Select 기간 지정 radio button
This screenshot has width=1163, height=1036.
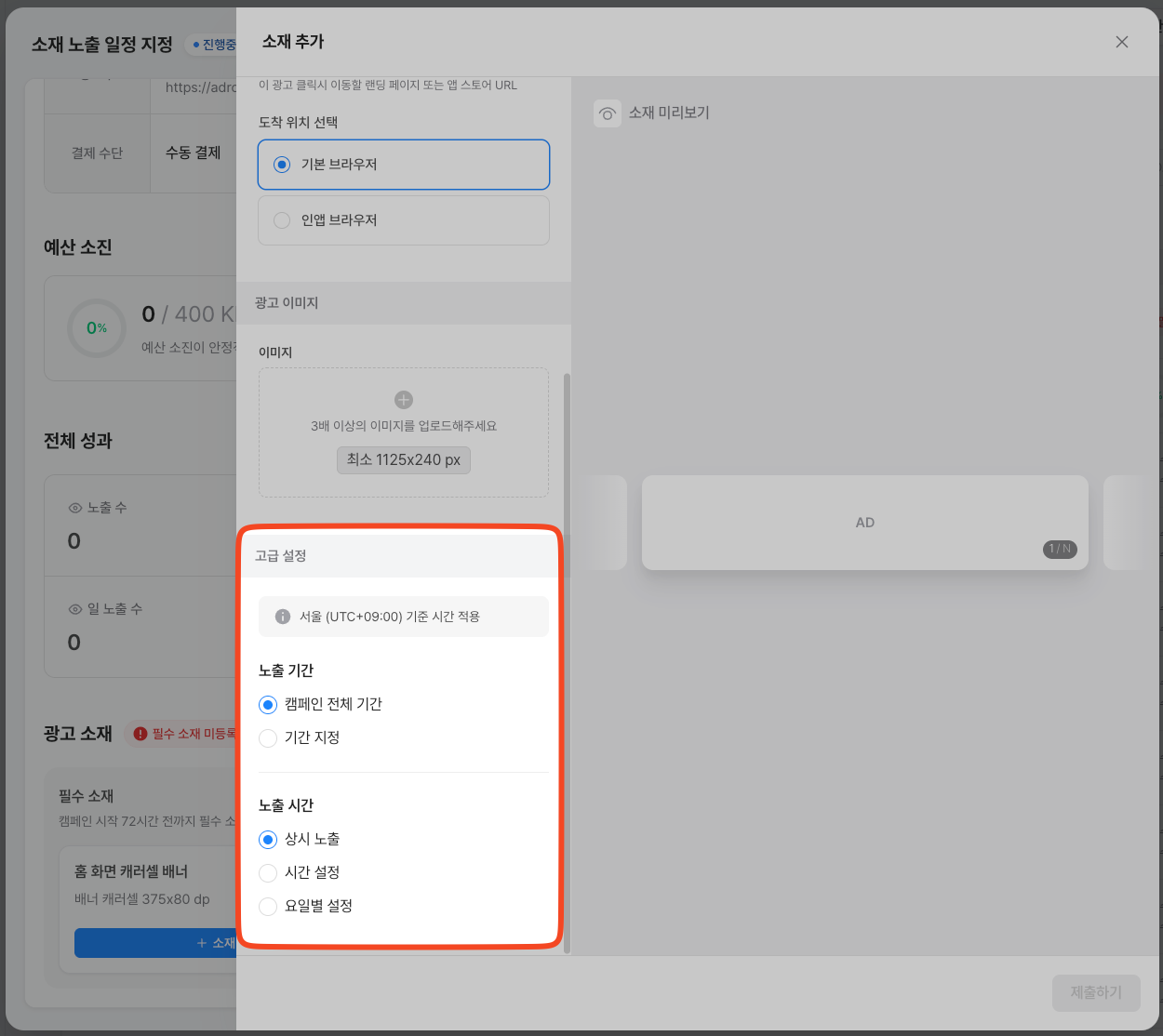point(268,738)
